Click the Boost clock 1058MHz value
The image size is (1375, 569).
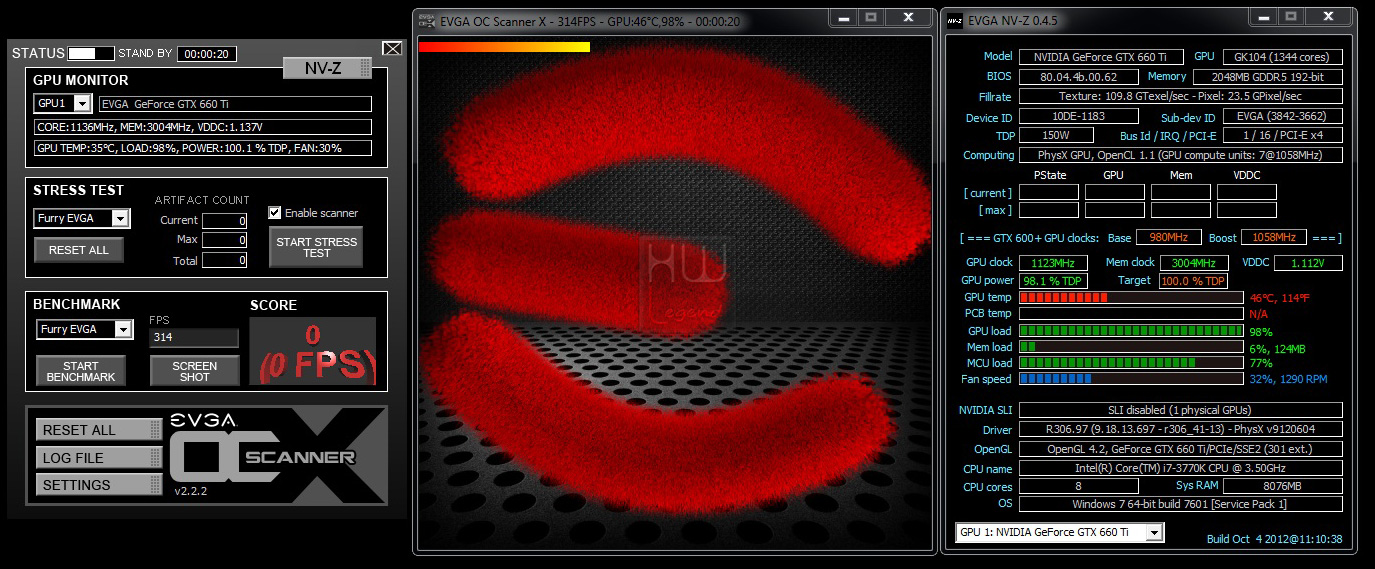tap(1274, 238)
